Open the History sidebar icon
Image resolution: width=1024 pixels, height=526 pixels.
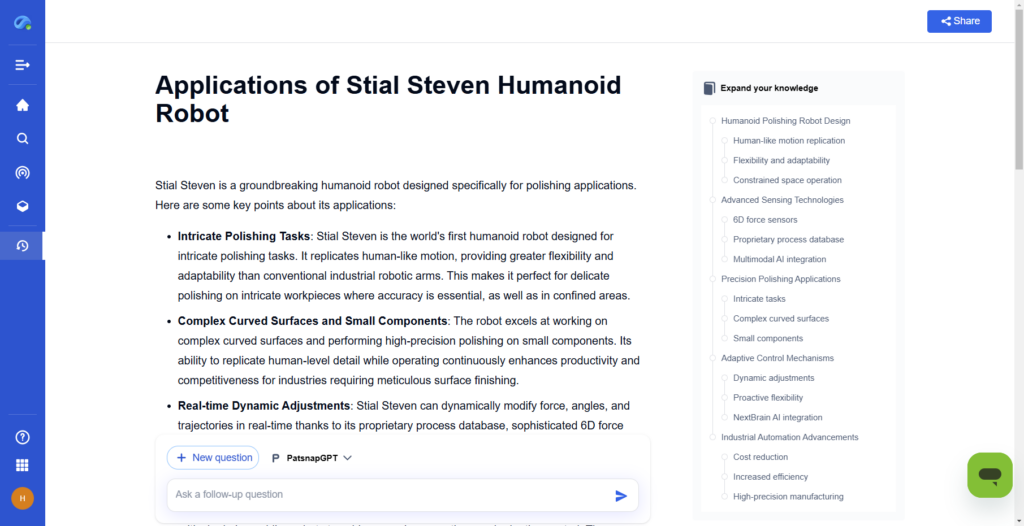pos(22,246)
